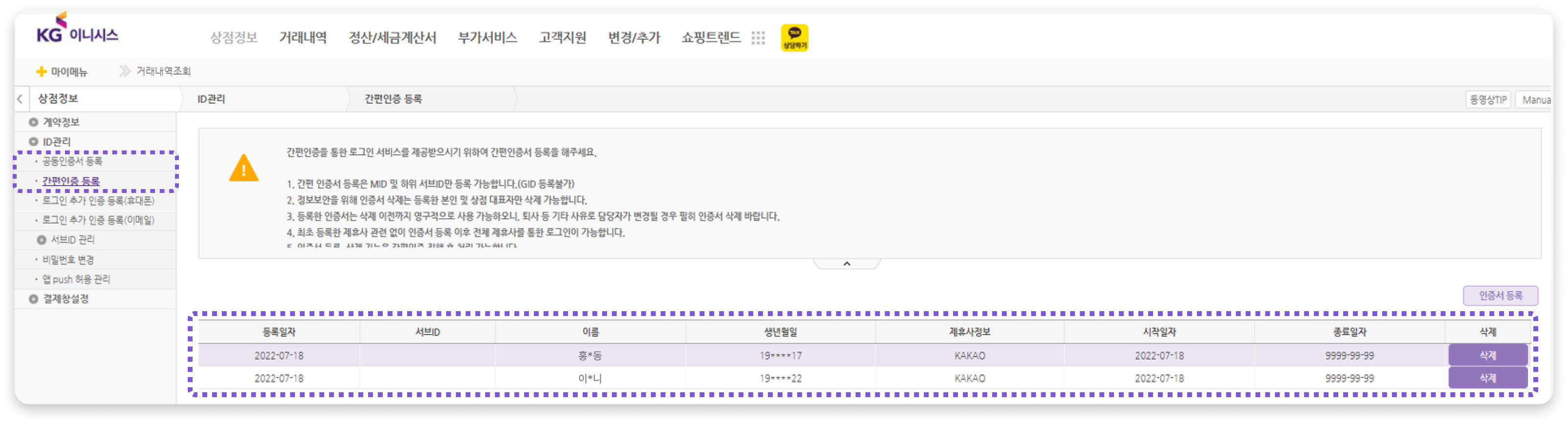Click the 등록일자 column header

click(279, 332)
